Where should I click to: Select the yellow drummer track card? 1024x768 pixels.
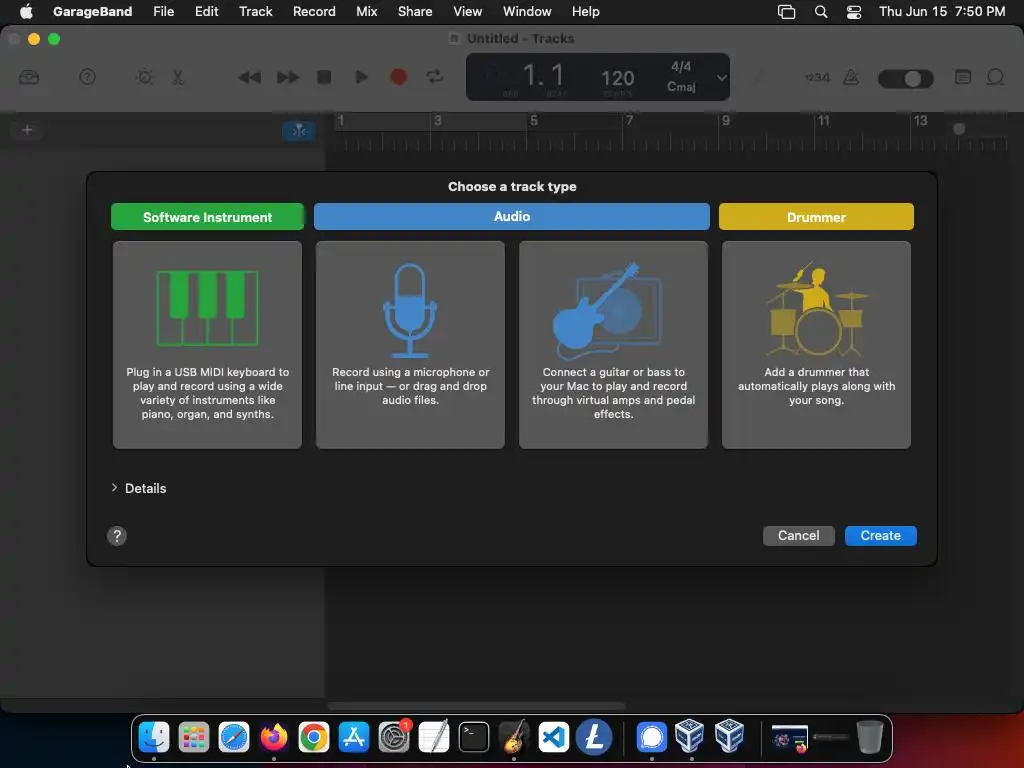pyautogui.click(x=816, y=345)
